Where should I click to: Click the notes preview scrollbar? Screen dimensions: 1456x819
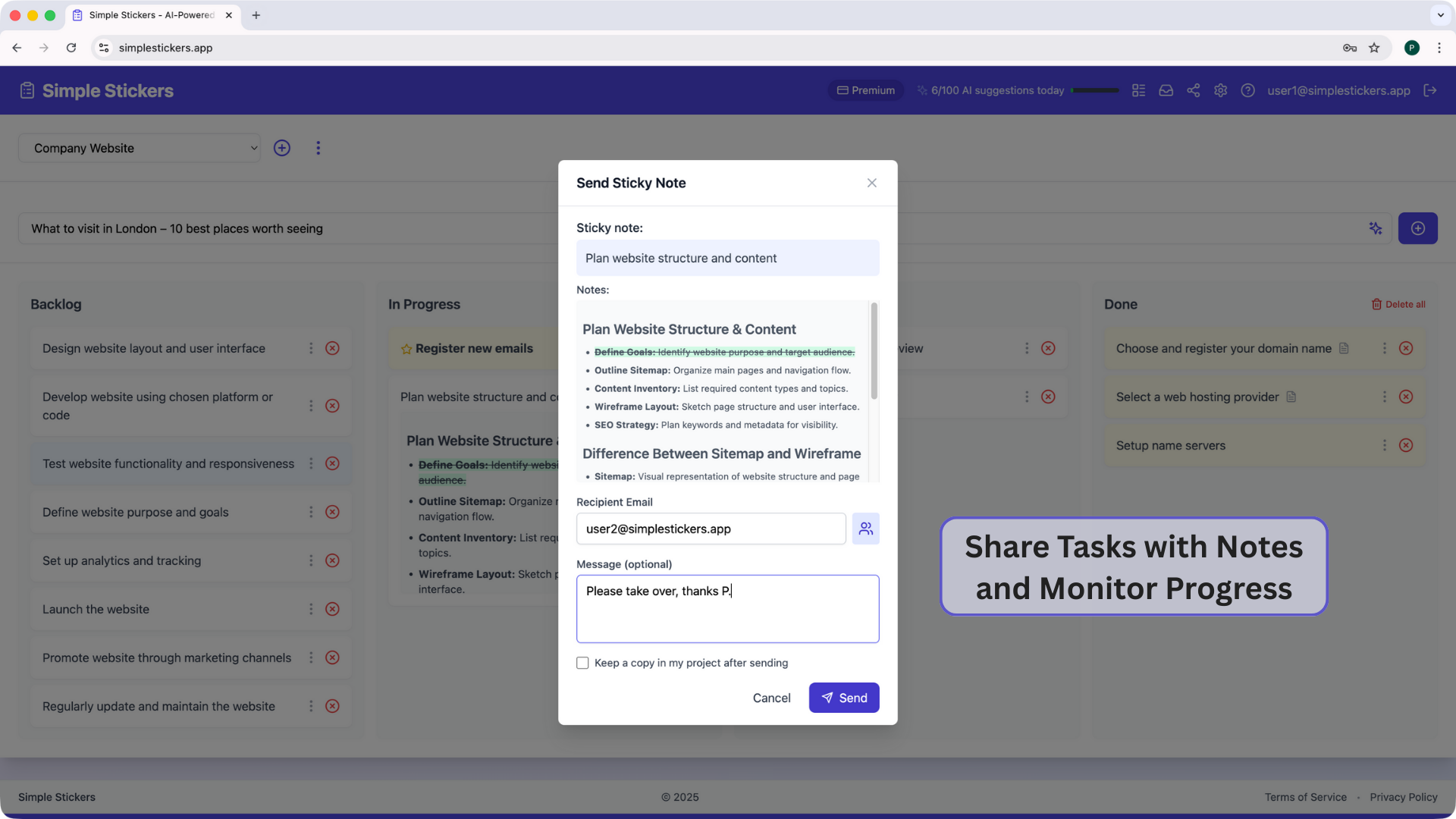(x=874, y=351)
